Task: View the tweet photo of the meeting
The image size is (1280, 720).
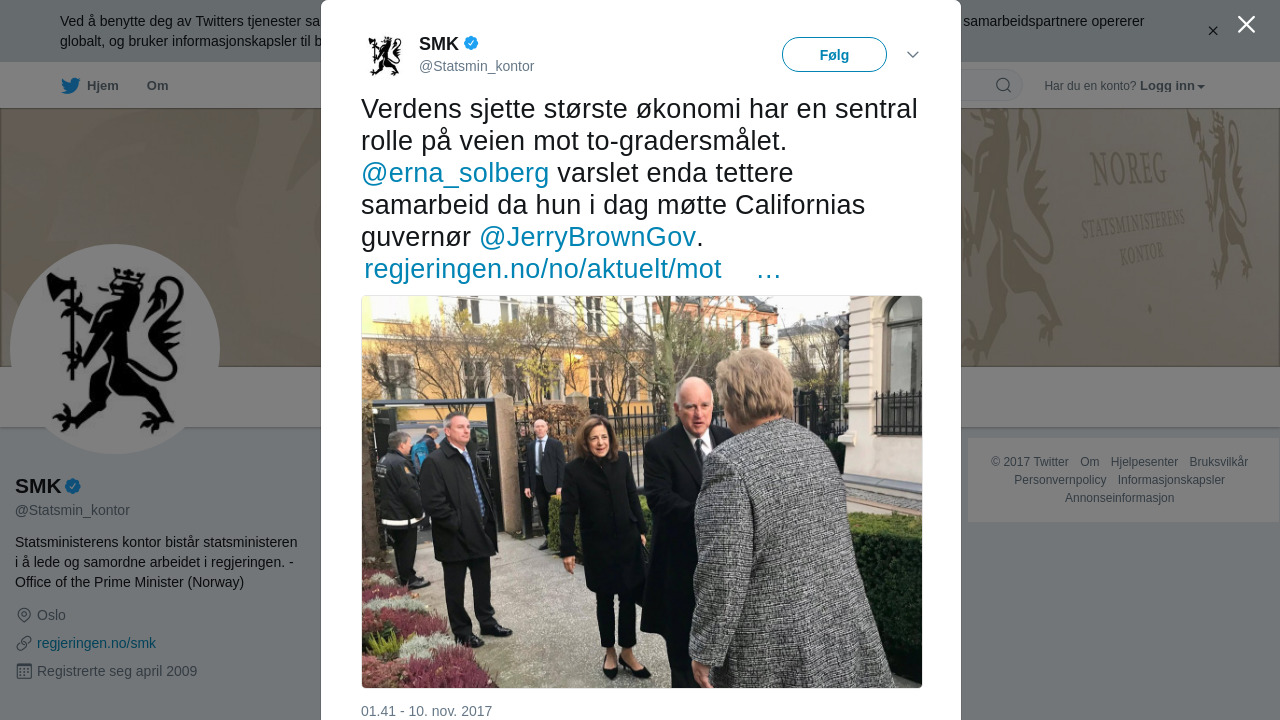Action: pos(642,492)
